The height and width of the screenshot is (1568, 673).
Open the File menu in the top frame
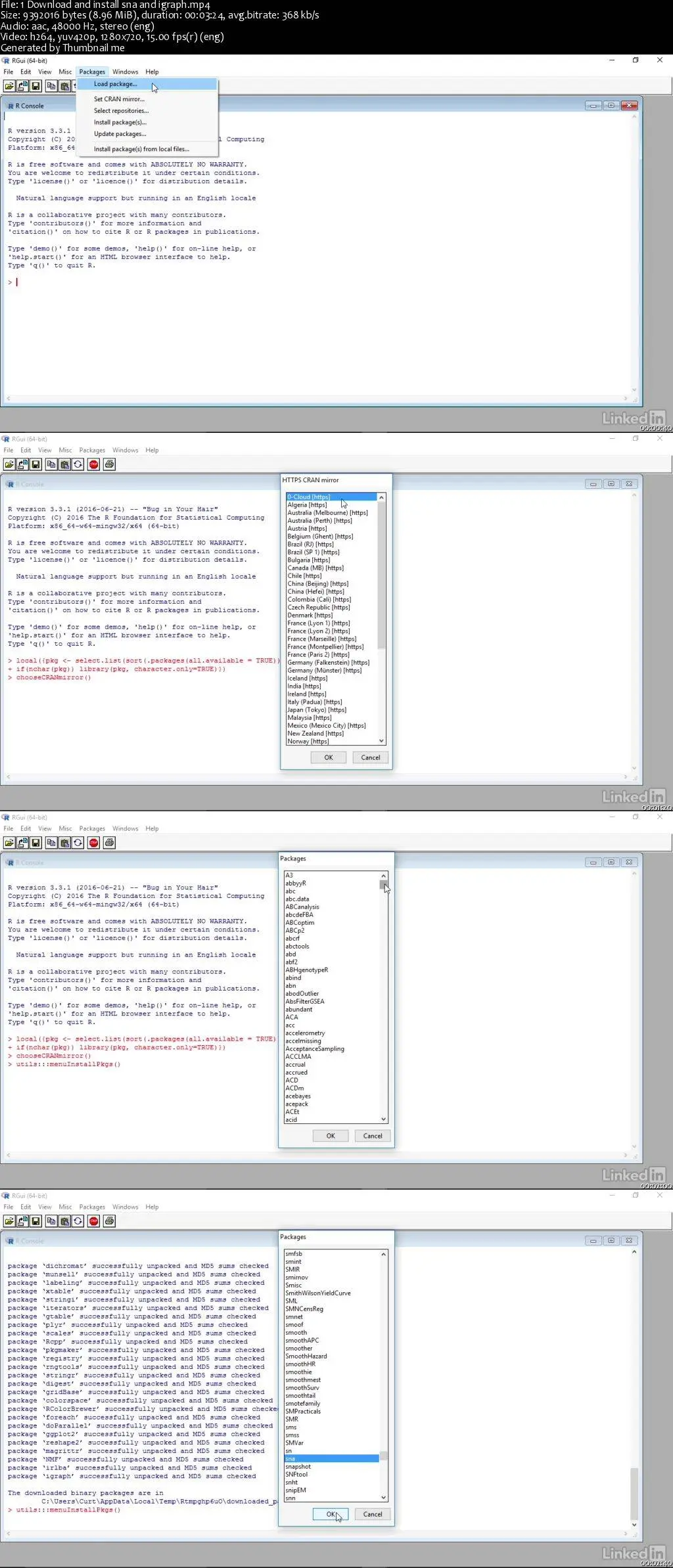click(9, 72)
